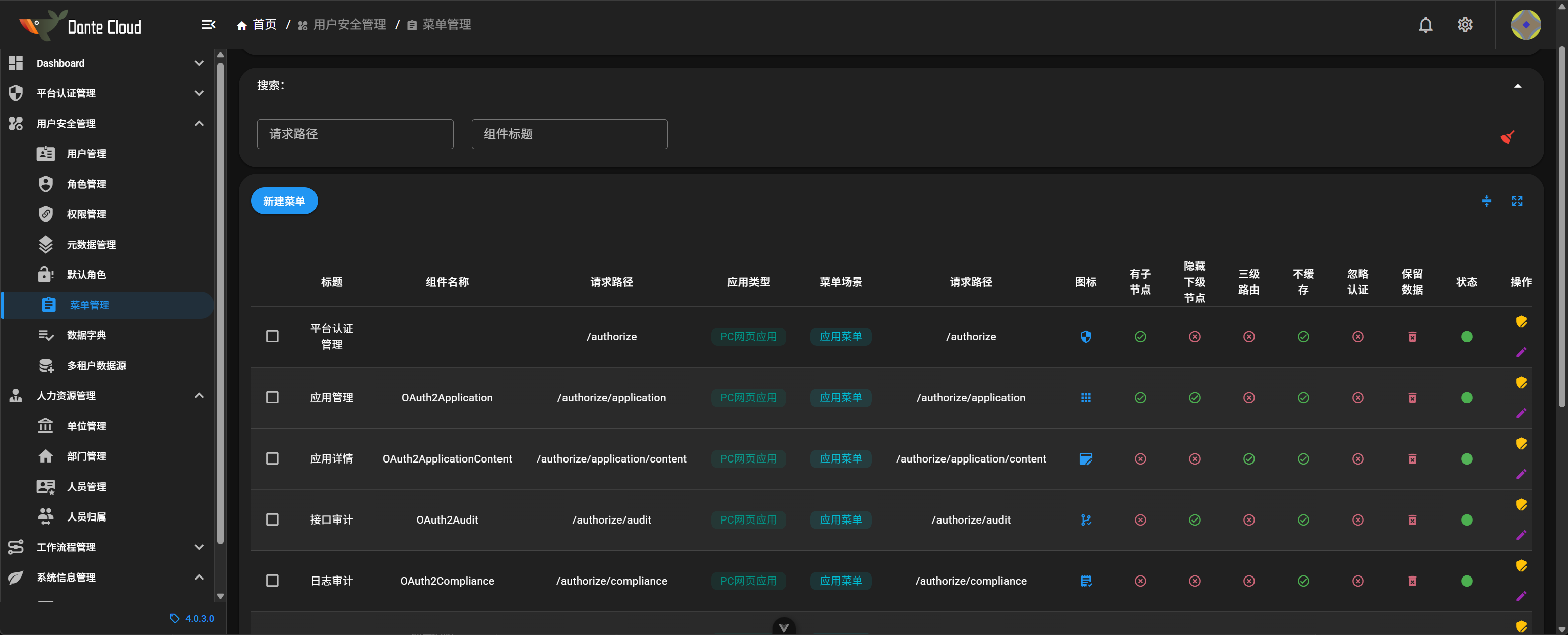Open 角色管理 in the sidebar
The height and width of the screenshot is (635, 1568).
[x=86, y=184]
